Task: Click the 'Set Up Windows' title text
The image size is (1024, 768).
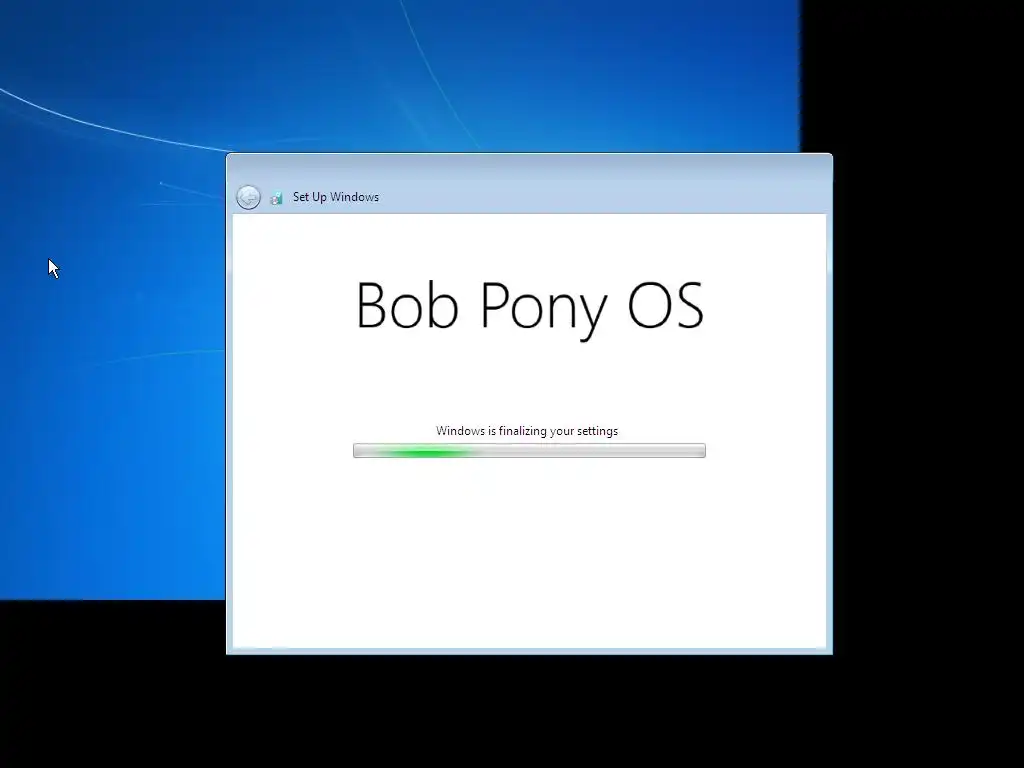Action: [336, 197]
